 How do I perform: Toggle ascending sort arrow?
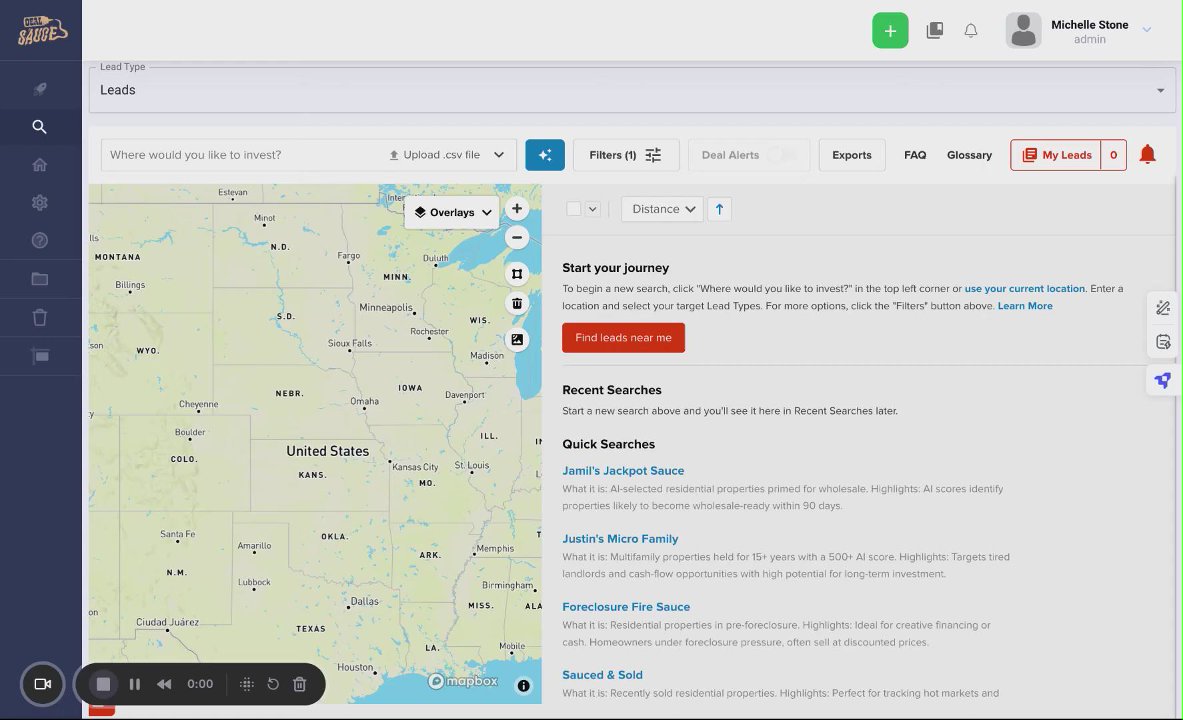click(x=719, y=209)
